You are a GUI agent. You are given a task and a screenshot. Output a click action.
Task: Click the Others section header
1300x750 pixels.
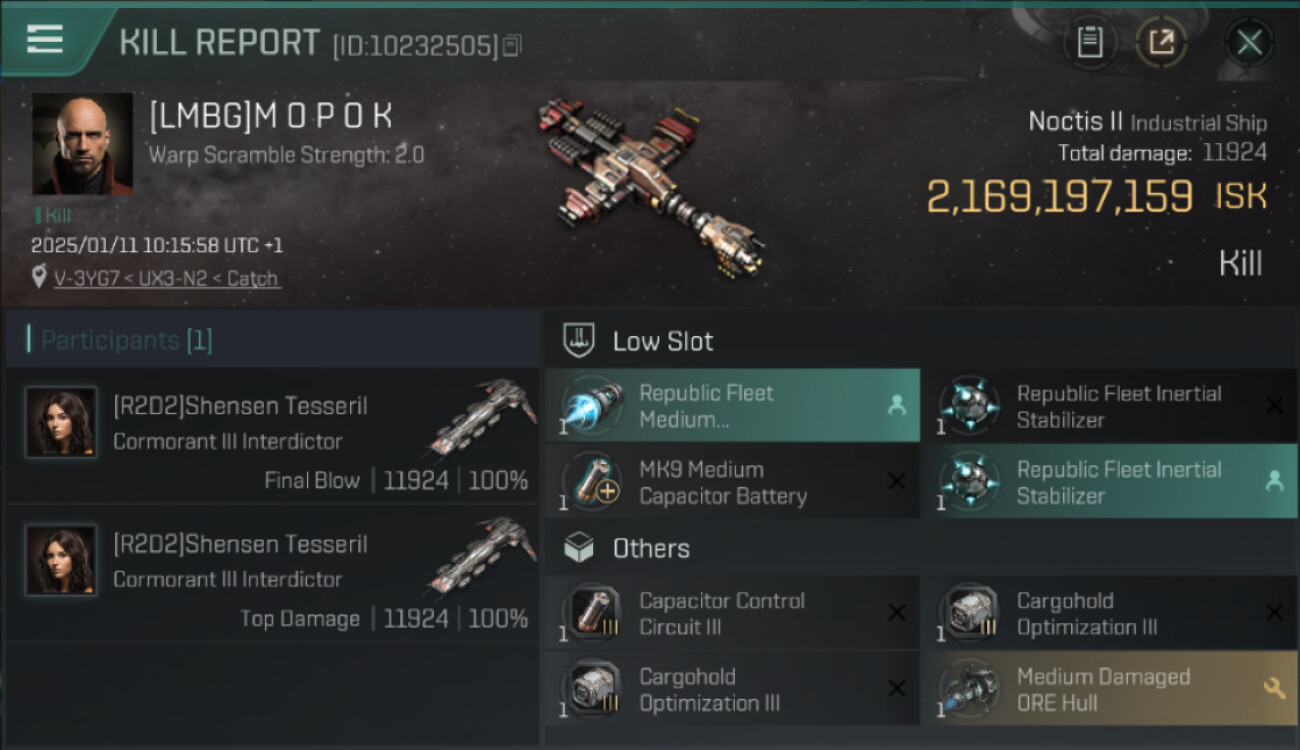(x=651, y=548)
